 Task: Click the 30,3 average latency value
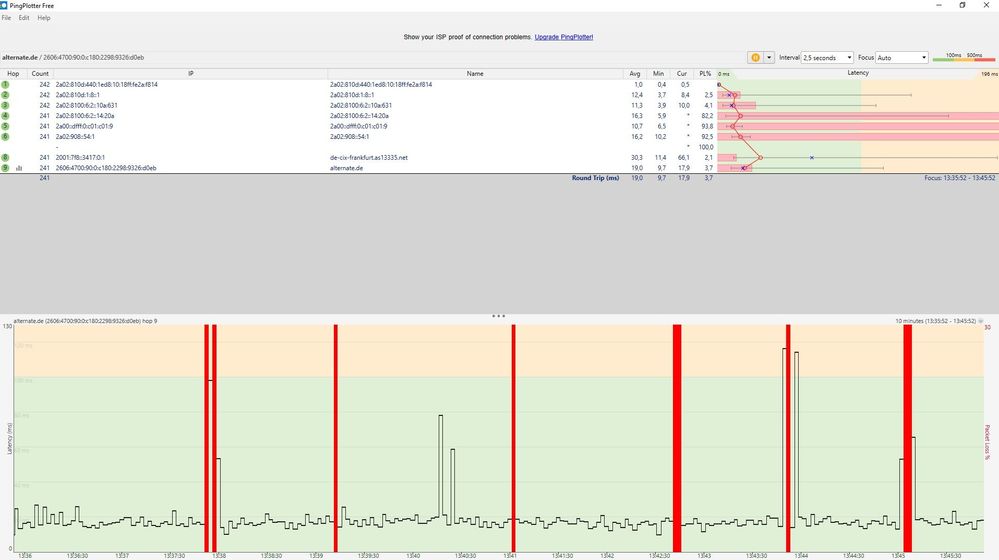pos(636,157)
